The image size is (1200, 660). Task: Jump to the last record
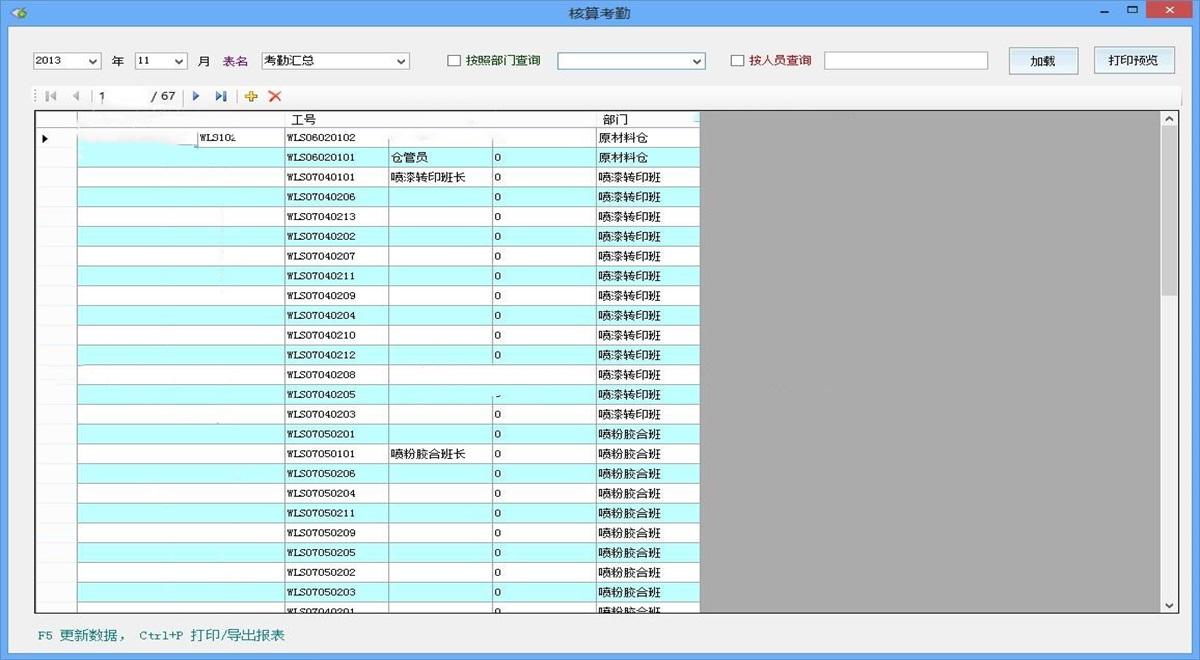tap(221, 96)
